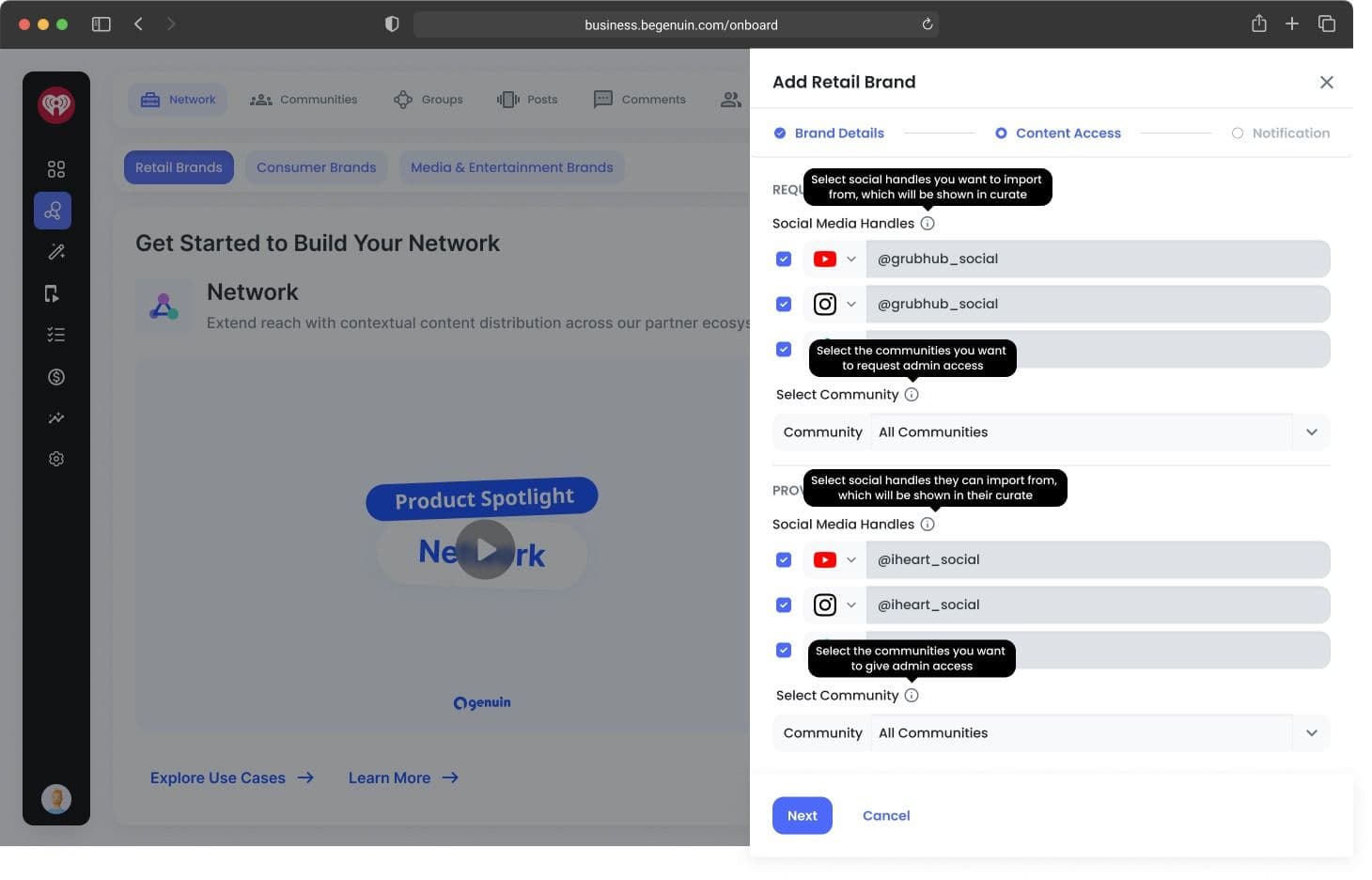This screenshot has width=1372, height=880.
Task: Click the info icon beside the second Social Media Handles label
Action: tap(928, 525)
